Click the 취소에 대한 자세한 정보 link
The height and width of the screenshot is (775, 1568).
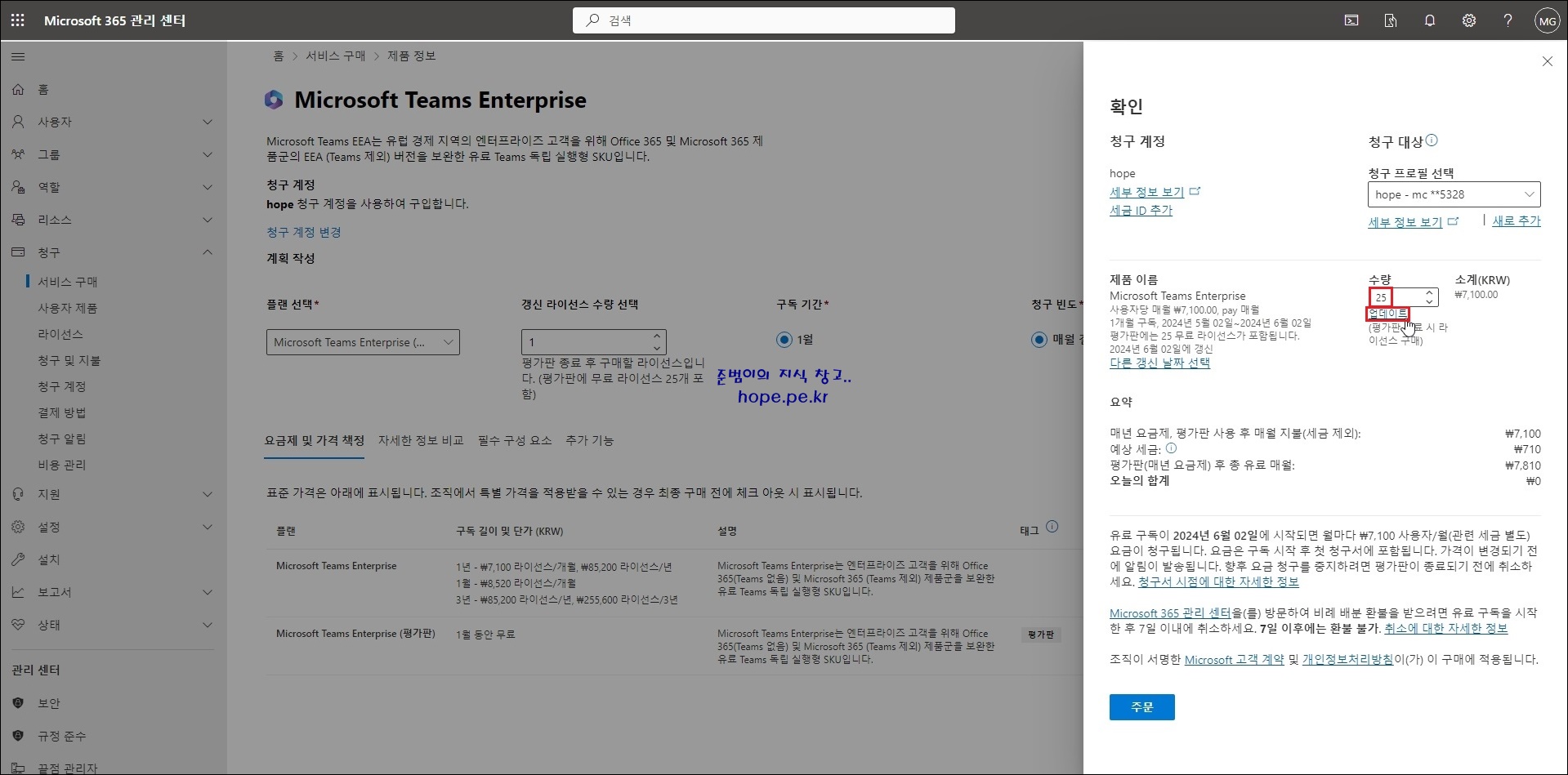1446,629
